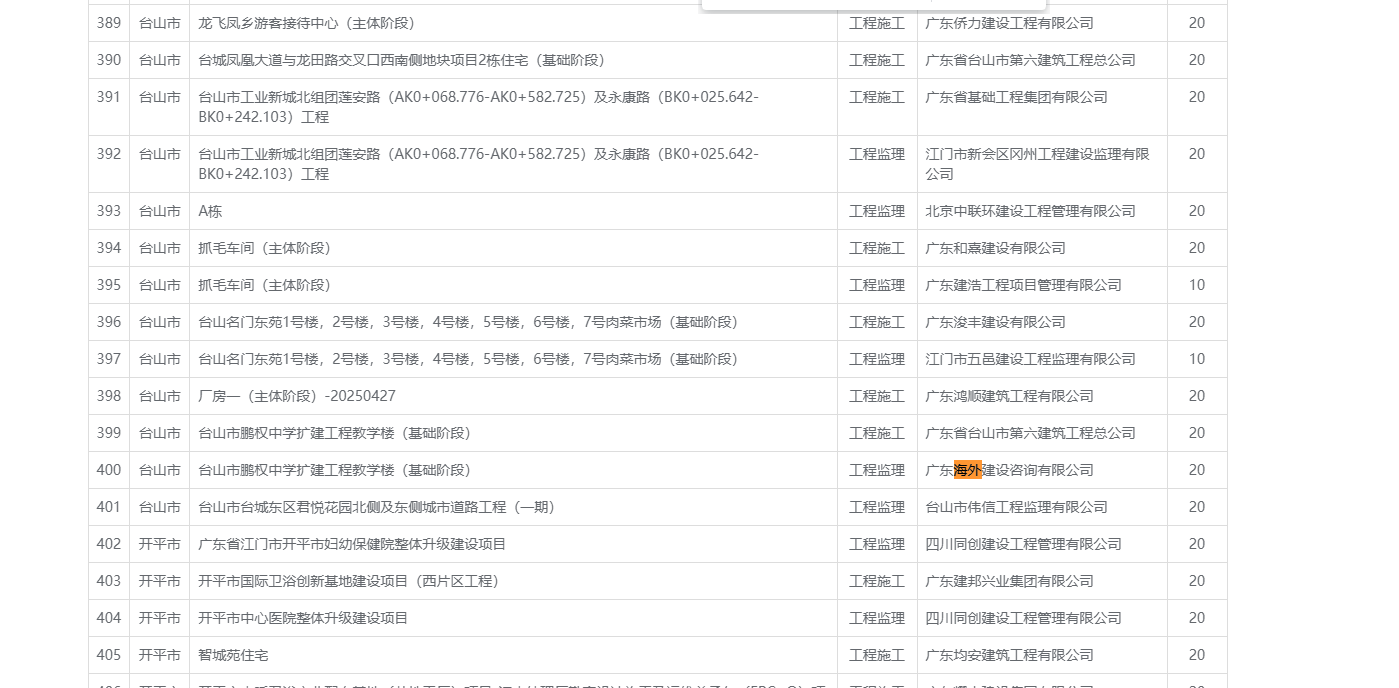Click row number 389 cell
1399x688 pixels.
(109, 23)
